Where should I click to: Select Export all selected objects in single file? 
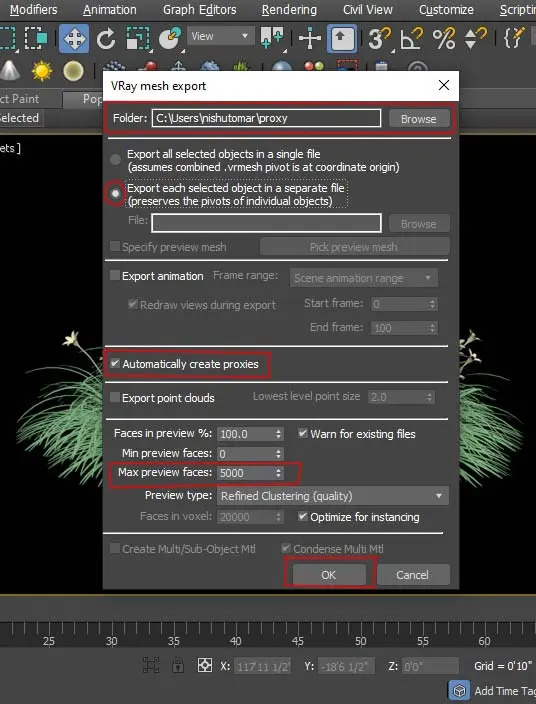click(x=115, y=159)
